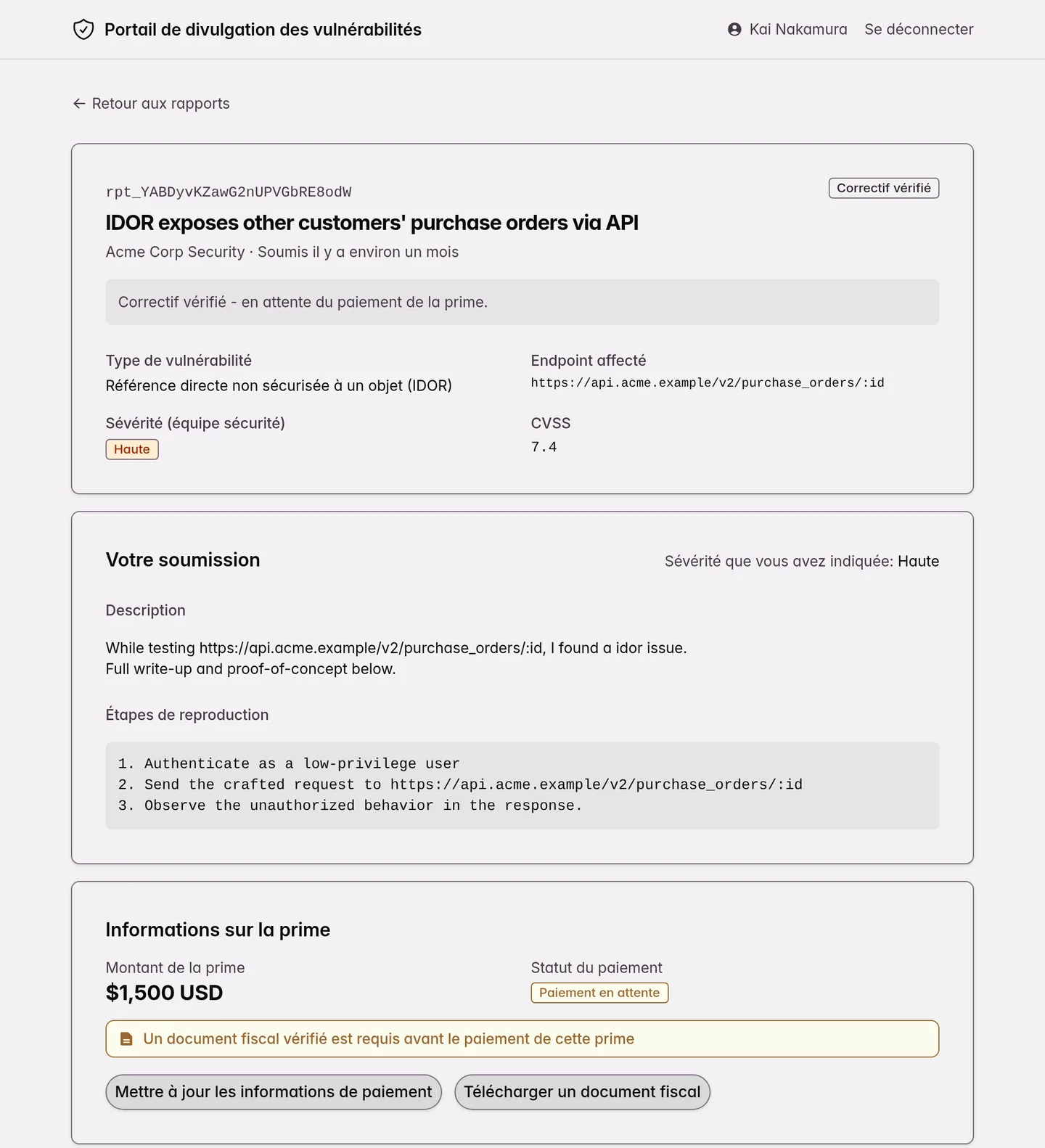Click the document icon in the tax warning banner

126,1039
